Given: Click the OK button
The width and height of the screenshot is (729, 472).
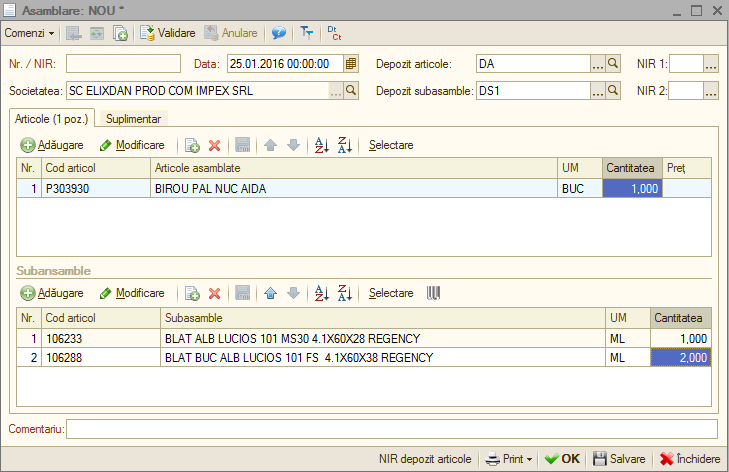Looking at the screenshot, I should pos(562,459).
